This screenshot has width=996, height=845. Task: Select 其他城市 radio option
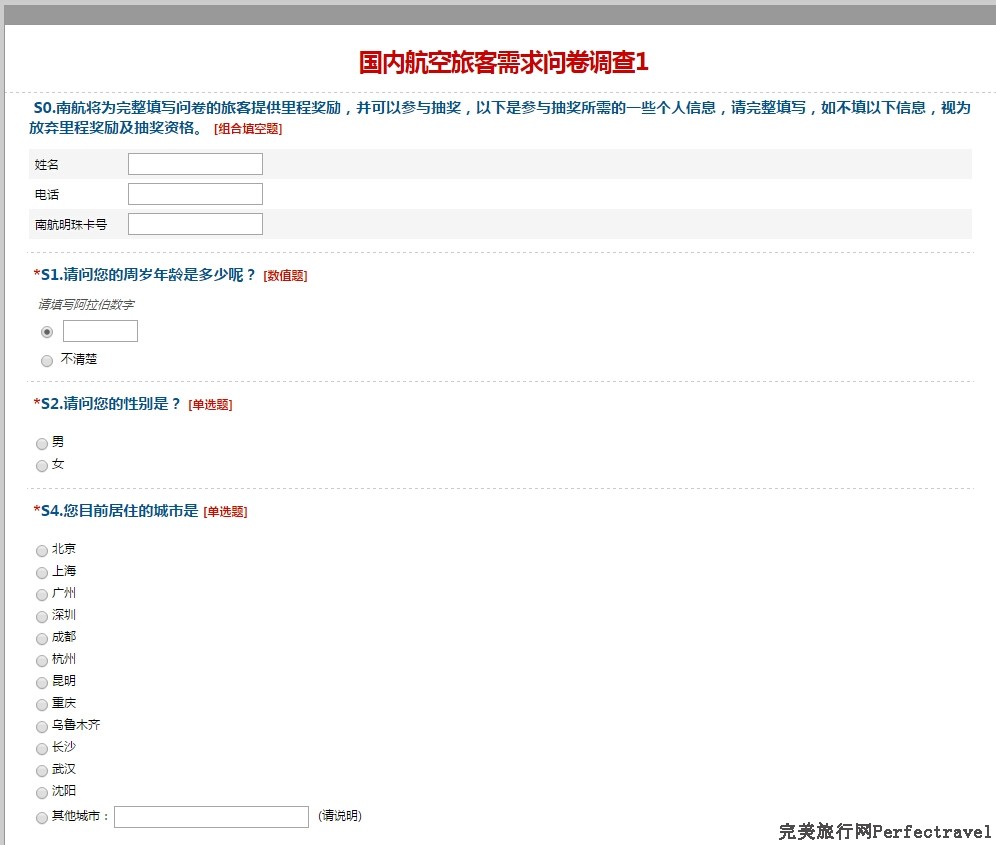pyautogui.click(x=42, y=816)
